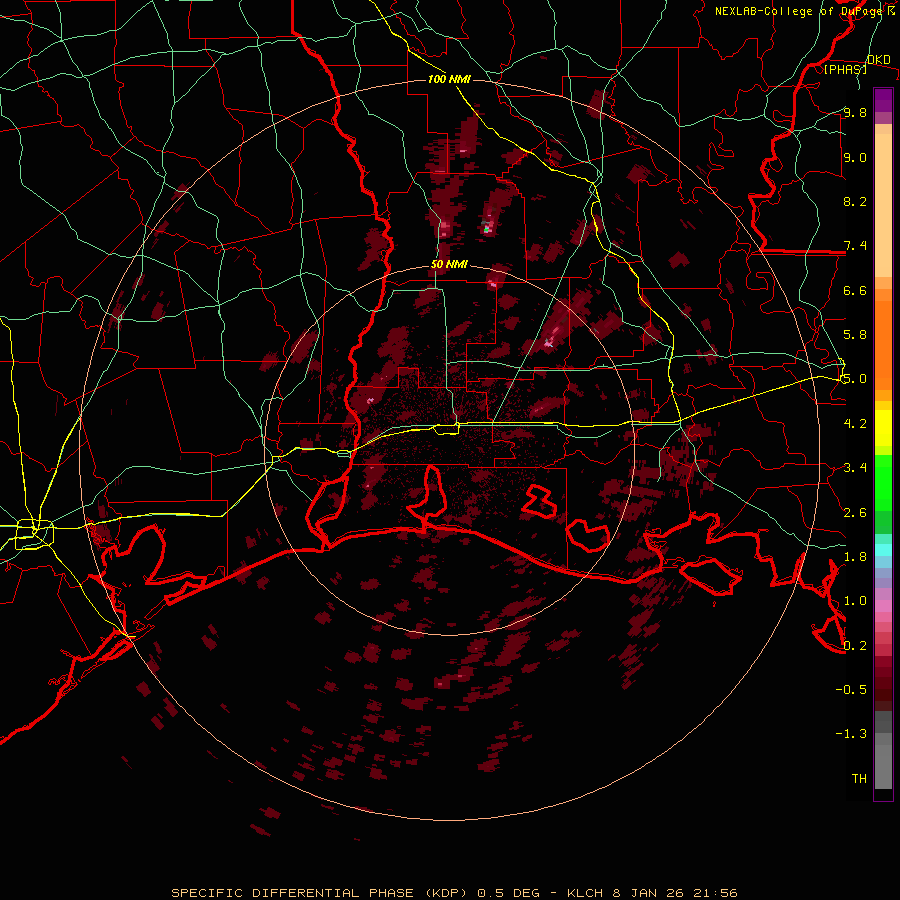900x900 pixels.
Task: Click the -1.3 color scale value
Action: pos(851,734)
